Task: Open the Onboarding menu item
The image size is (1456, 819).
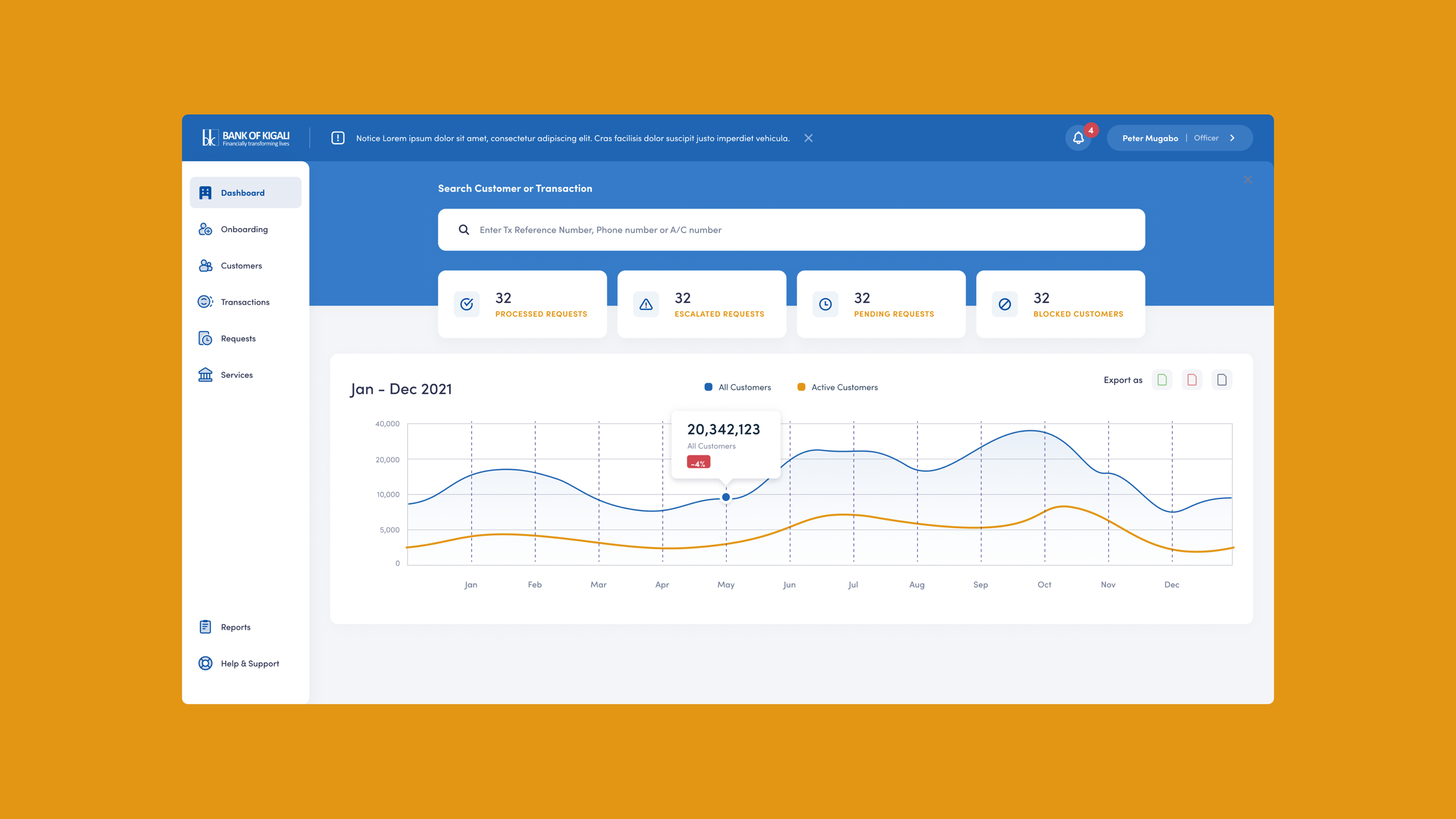Action: [x=244, y=230]
